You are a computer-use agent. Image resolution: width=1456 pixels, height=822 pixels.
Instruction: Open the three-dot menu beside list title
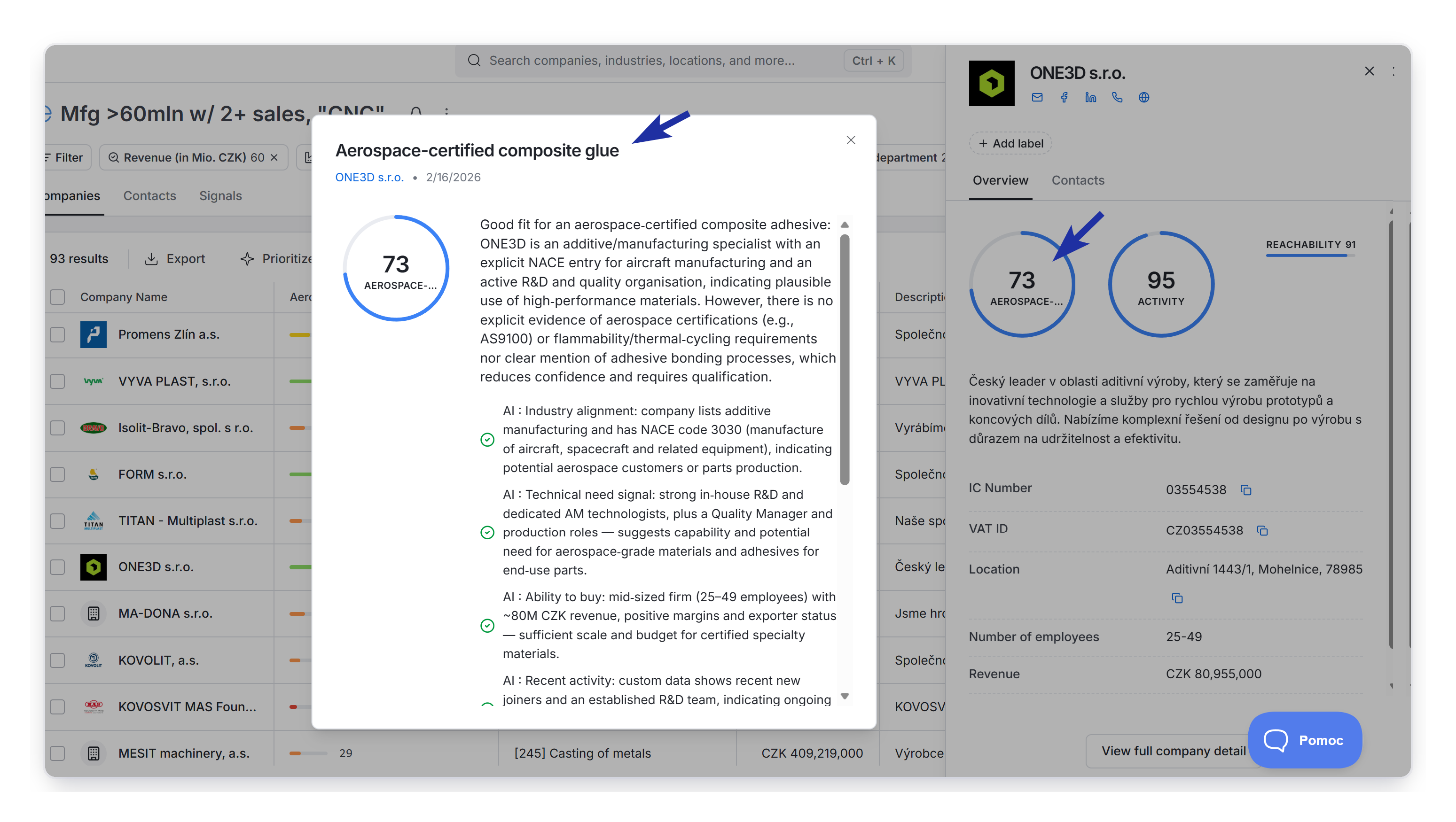(x=446, y=111)
